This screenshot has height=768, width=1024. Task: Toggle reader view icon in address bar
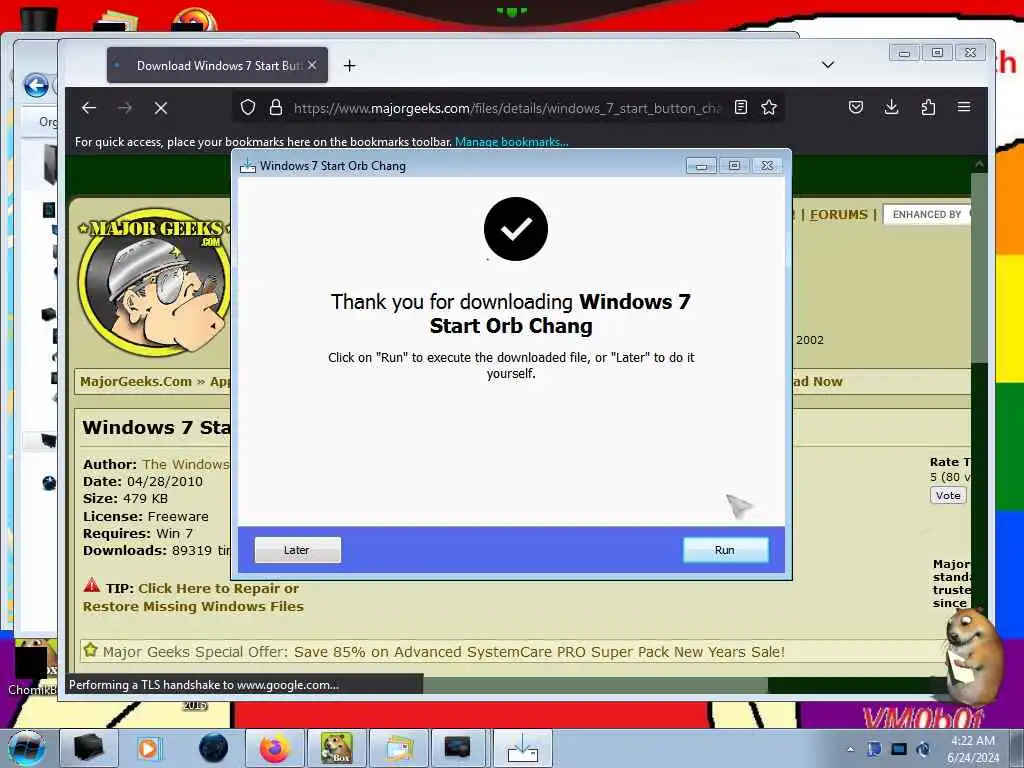[x=741, y=107]
